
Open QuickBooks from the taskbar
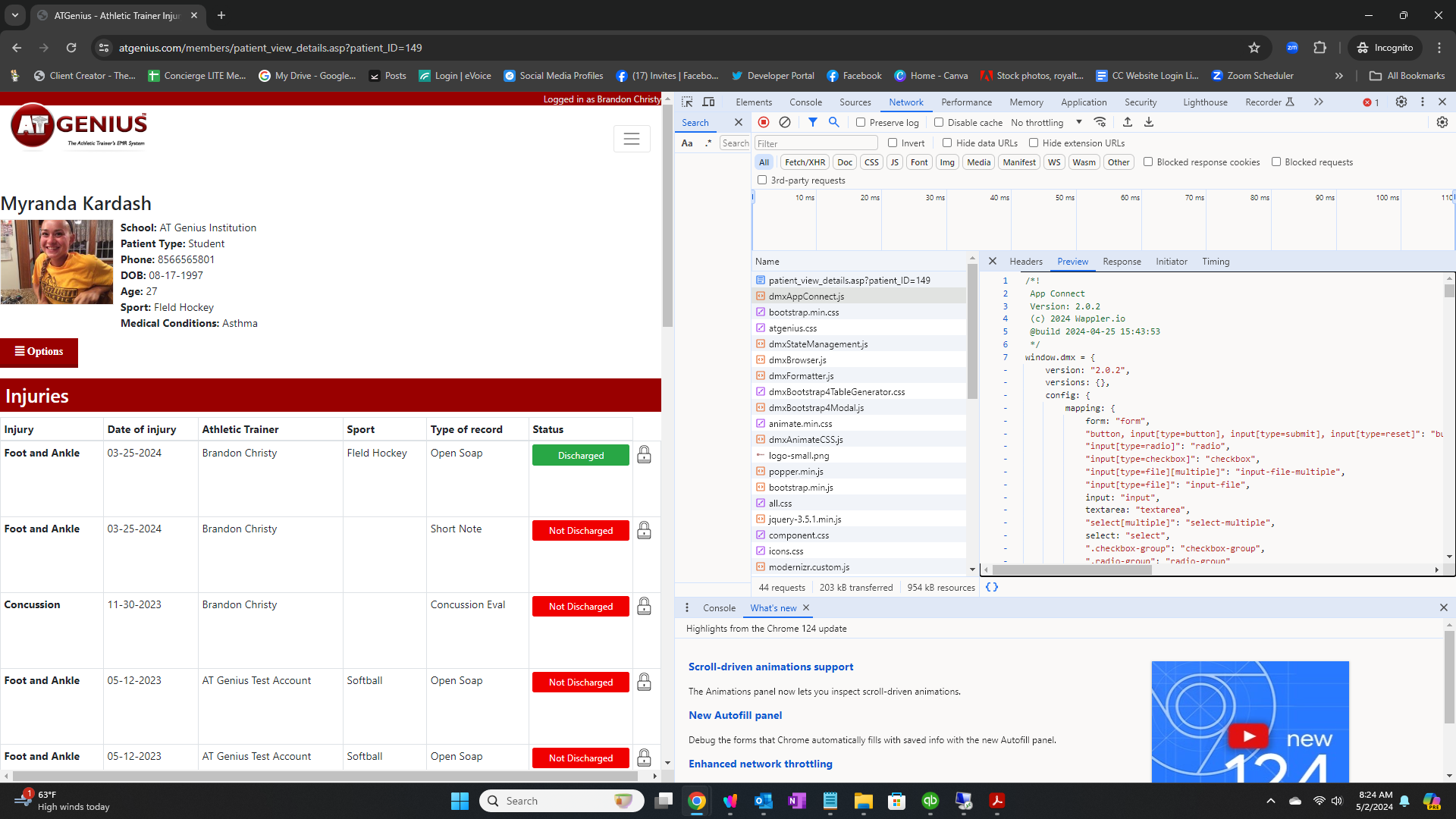930,801
